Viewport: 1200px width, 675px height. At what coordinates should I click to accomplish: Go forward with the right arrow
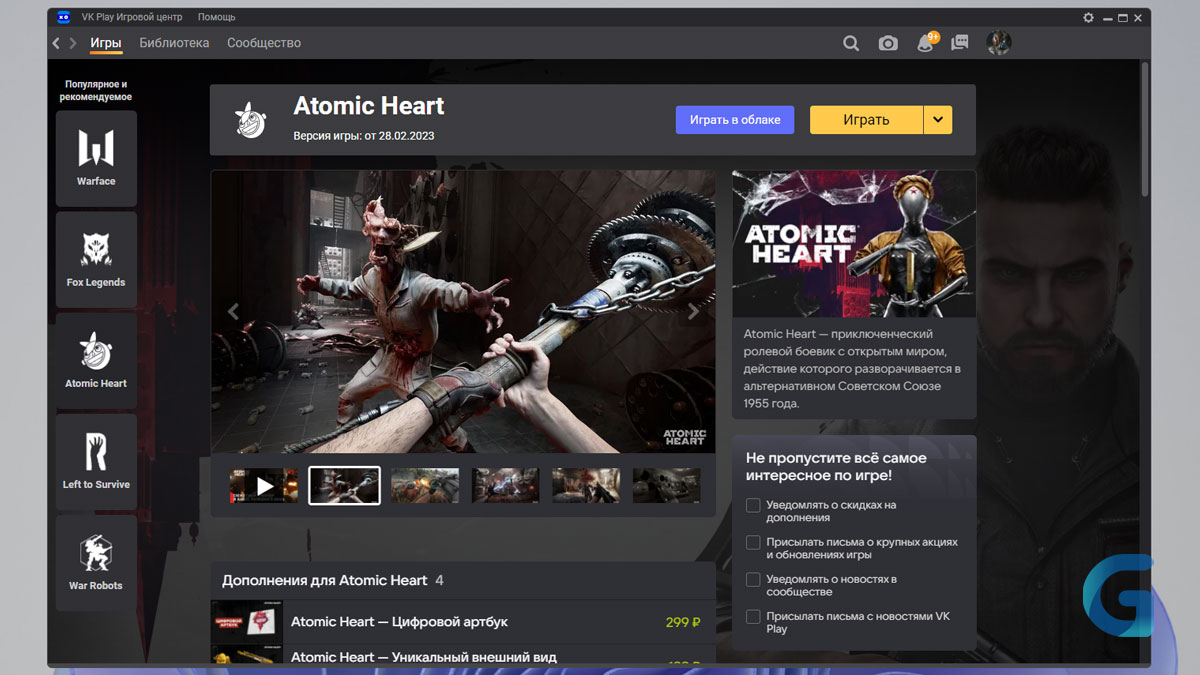[73, 43]
